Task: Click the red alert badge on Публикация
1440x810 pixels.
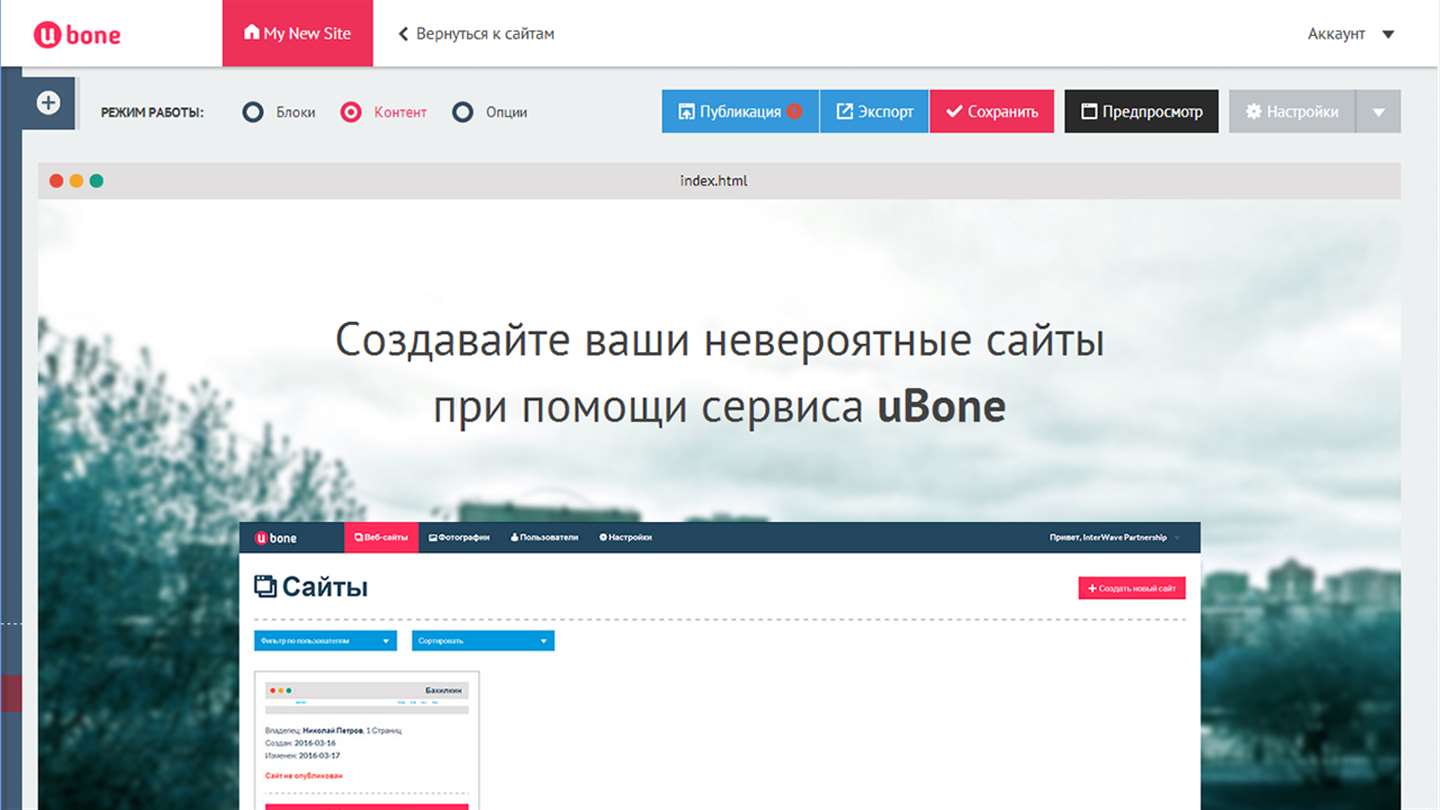Action: pyautogui.click(x=795, y=111)
